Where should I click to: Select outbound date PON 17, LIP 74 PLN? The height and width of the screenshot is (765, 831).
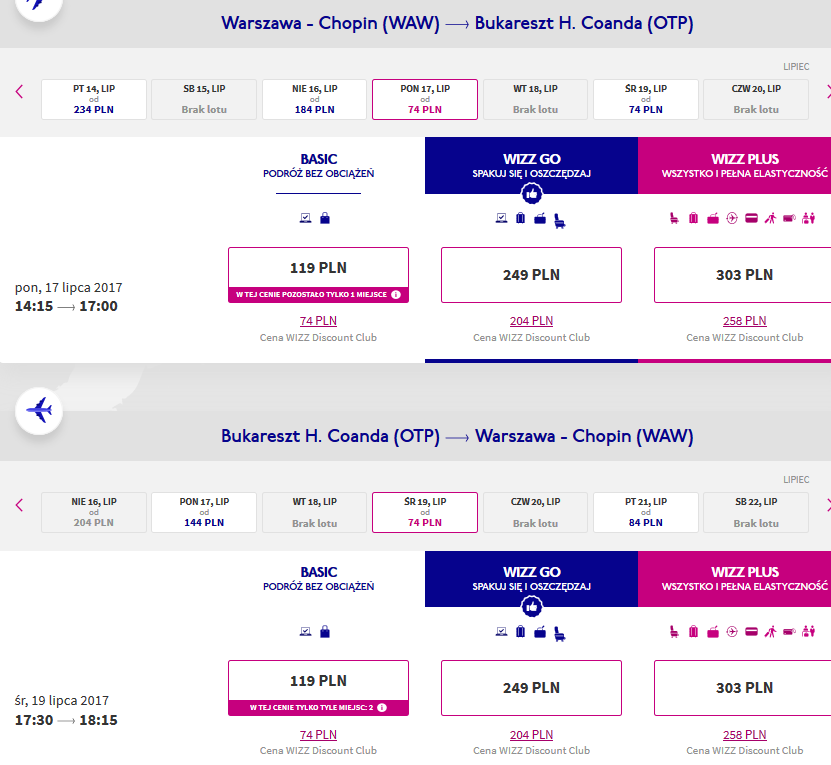pos(425,99)
